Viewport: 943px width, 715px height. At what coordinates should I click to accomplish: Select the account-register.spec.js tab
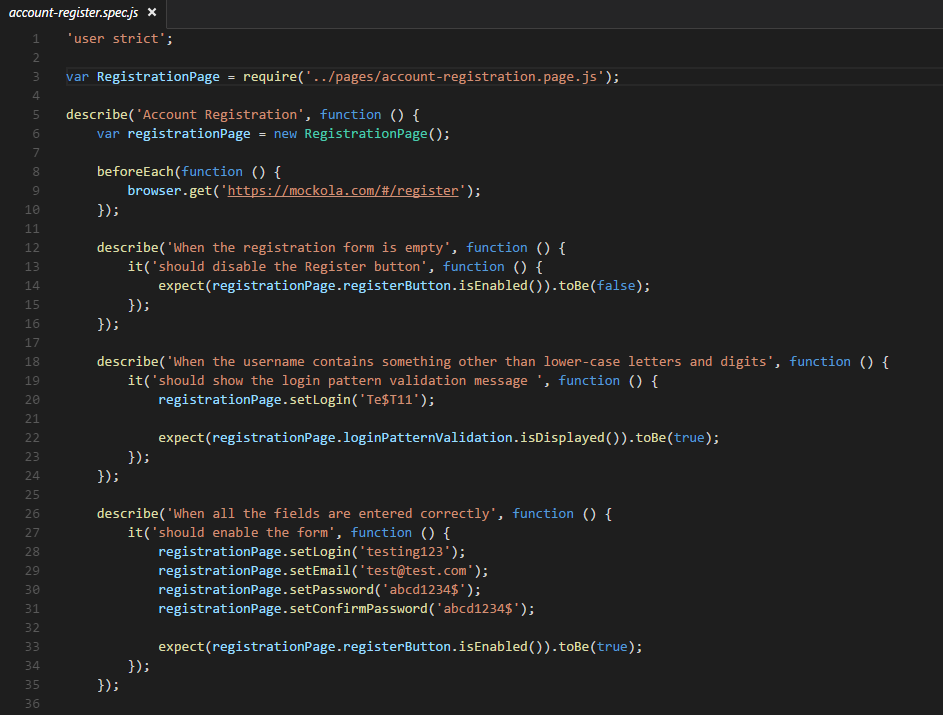(x=83, y=13)
